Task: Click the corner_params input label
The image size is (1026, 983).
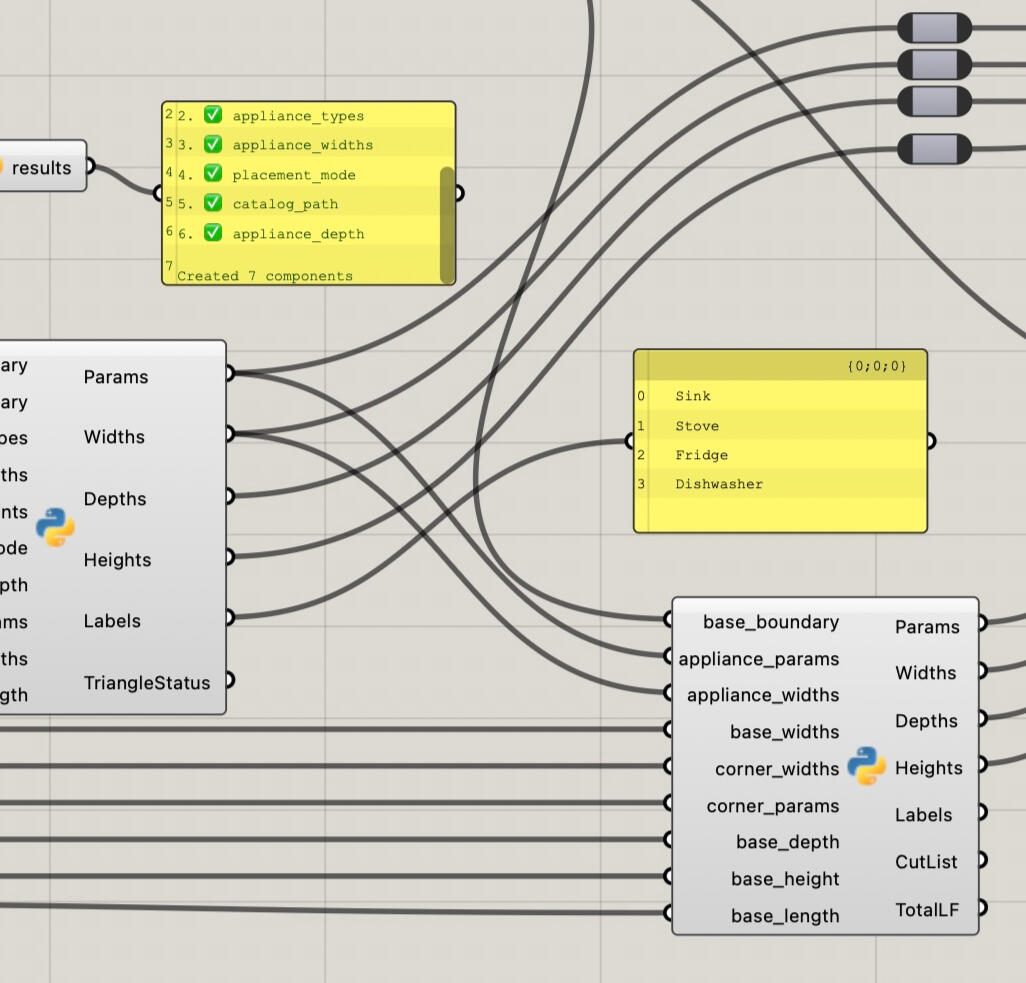Action: (772, 806)
